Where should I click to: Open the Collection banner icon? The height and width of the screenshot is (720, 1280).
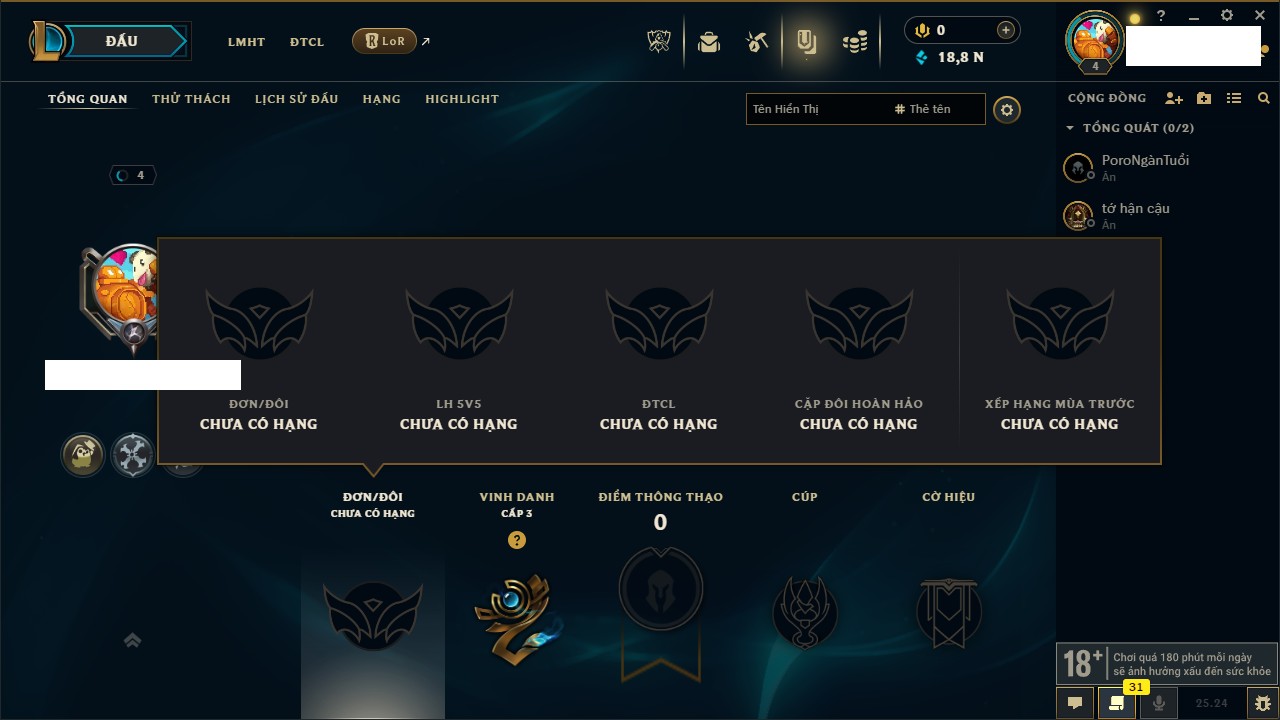[x=806, y=42]
